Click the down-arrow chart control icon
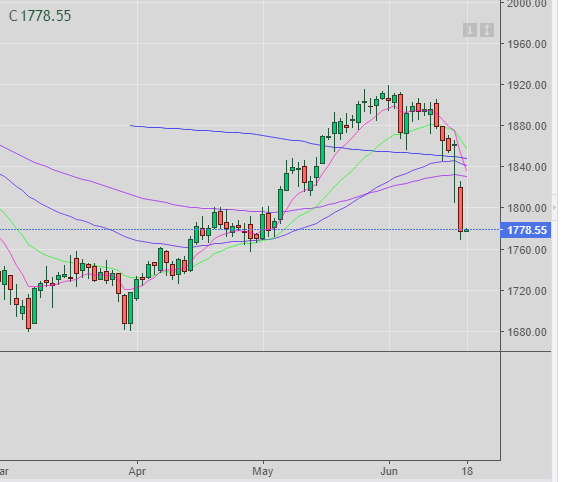Image resolution: width=567 pixels, height=482 pixels. click(x=470, y=30)
